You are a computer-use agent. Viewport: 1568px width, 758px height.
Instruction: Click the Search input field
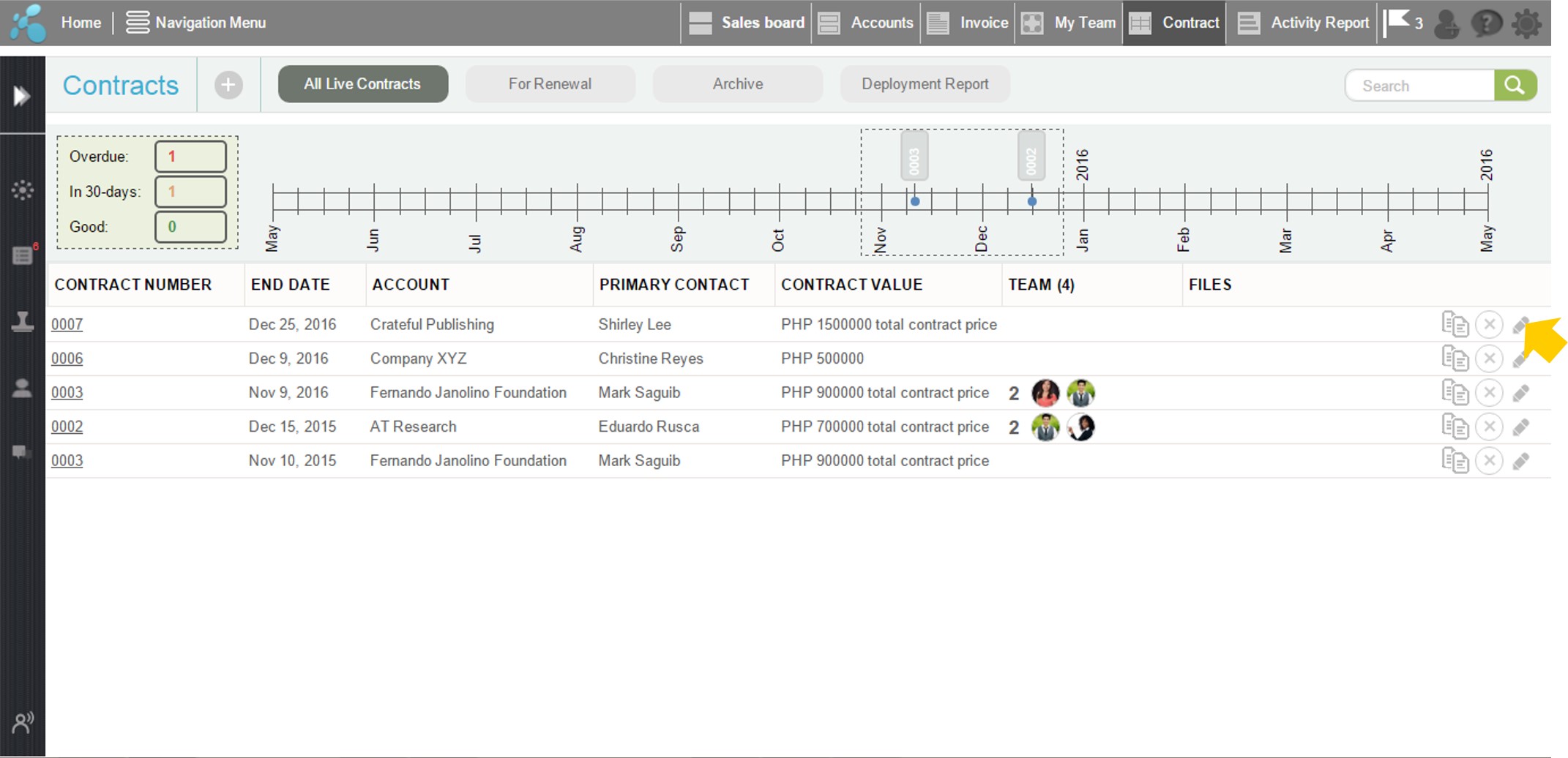pos(1419,86)
